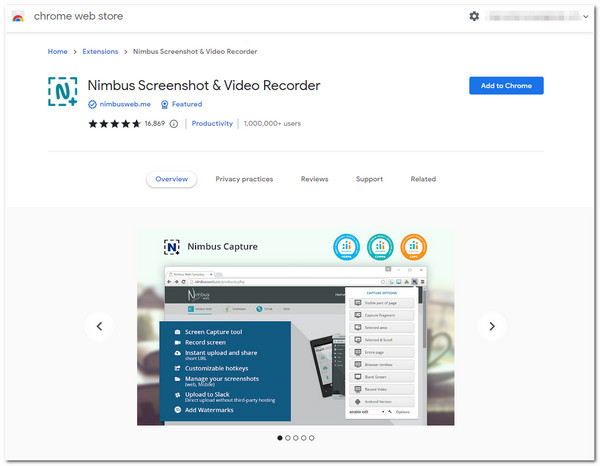Click the five-star rating

114,124
